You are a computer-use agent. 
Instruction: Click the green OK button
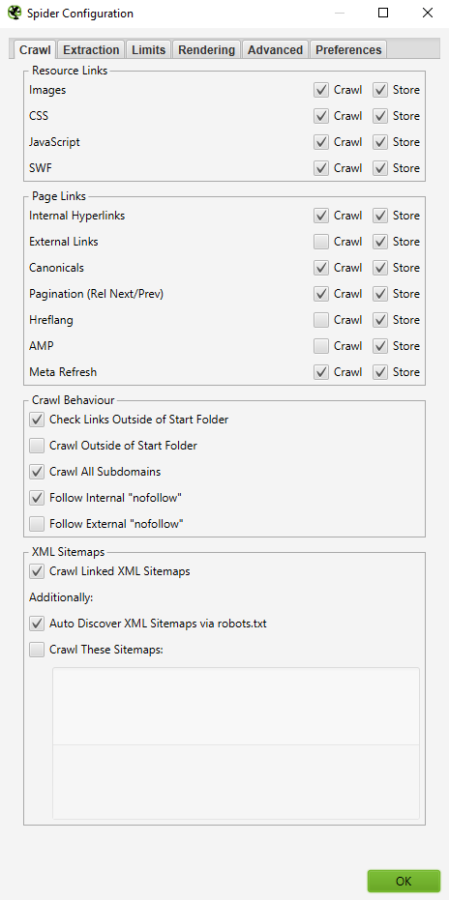tap(404, 881)
